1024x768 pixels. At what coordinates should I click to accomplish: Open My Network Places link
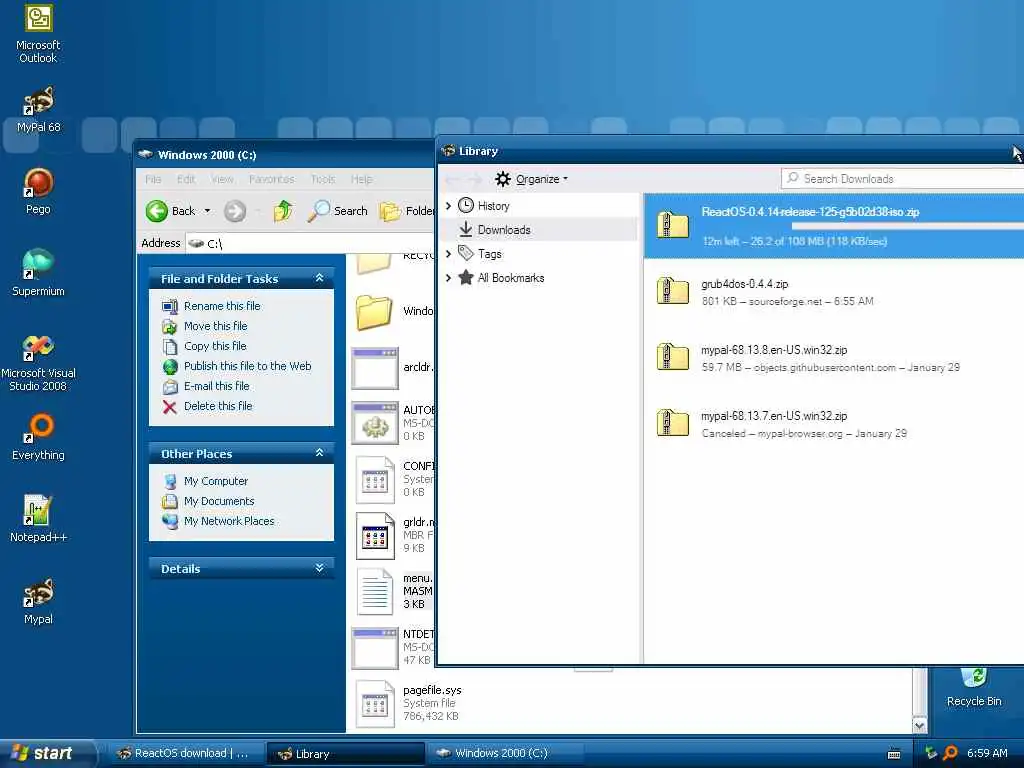[x=229, y=521]
